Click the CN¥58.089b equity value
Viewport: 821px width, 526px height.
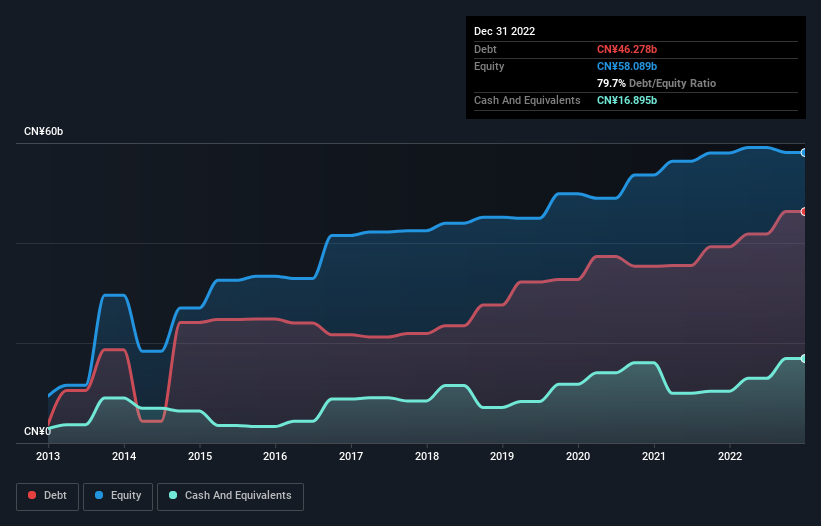627,66
